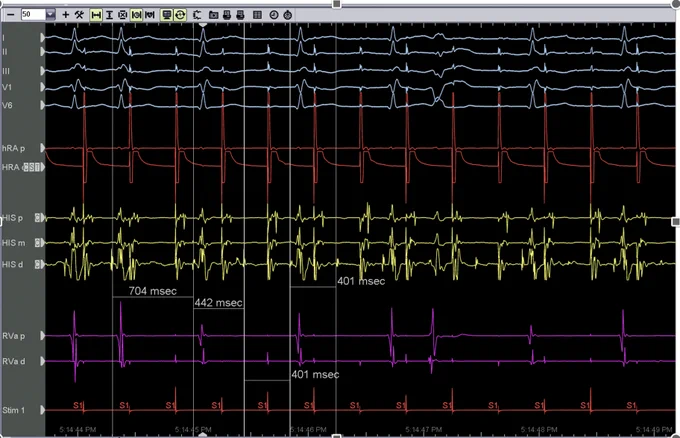Click the boxed X clear calipers icon
680x438 pixels.
123,15
